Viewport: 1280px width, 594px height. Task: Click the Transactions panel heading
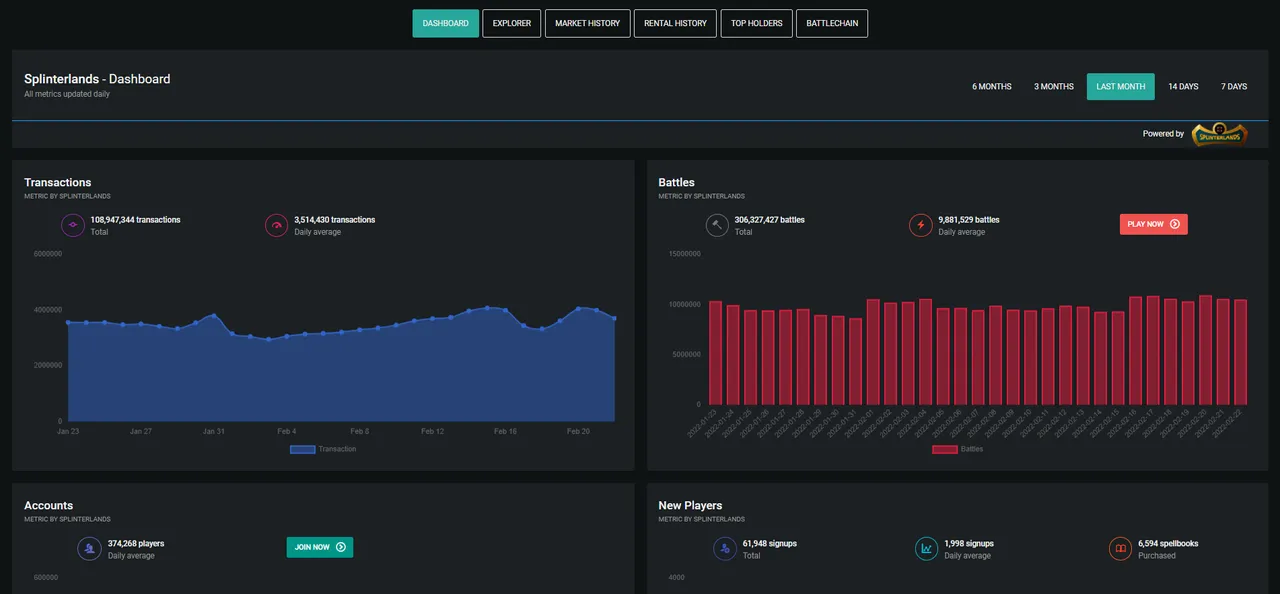click(x=57, y=182)
